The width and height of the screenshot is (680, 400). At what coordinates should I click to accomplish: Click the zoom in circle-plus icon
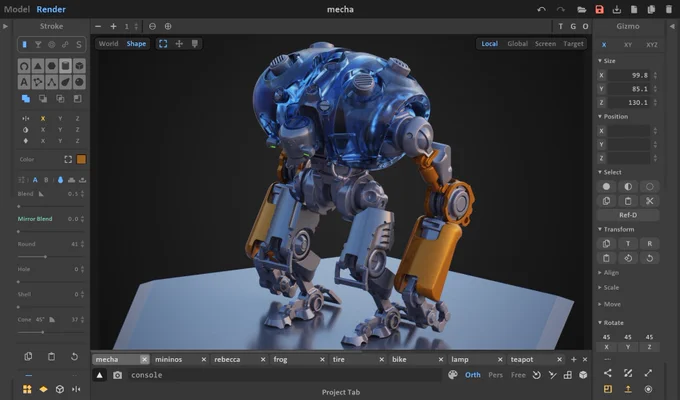tap(168, 26)
